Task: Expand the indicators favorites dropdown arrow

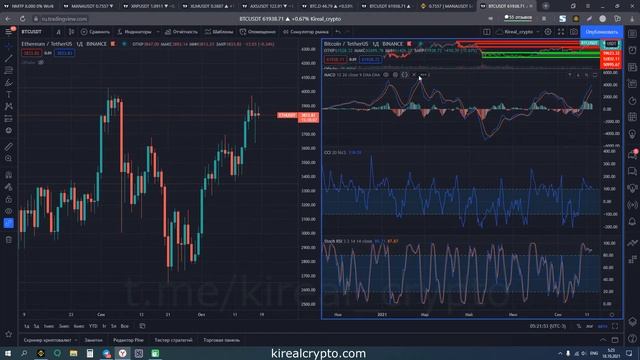Action: pyautogui.click(x=158, y=32)
